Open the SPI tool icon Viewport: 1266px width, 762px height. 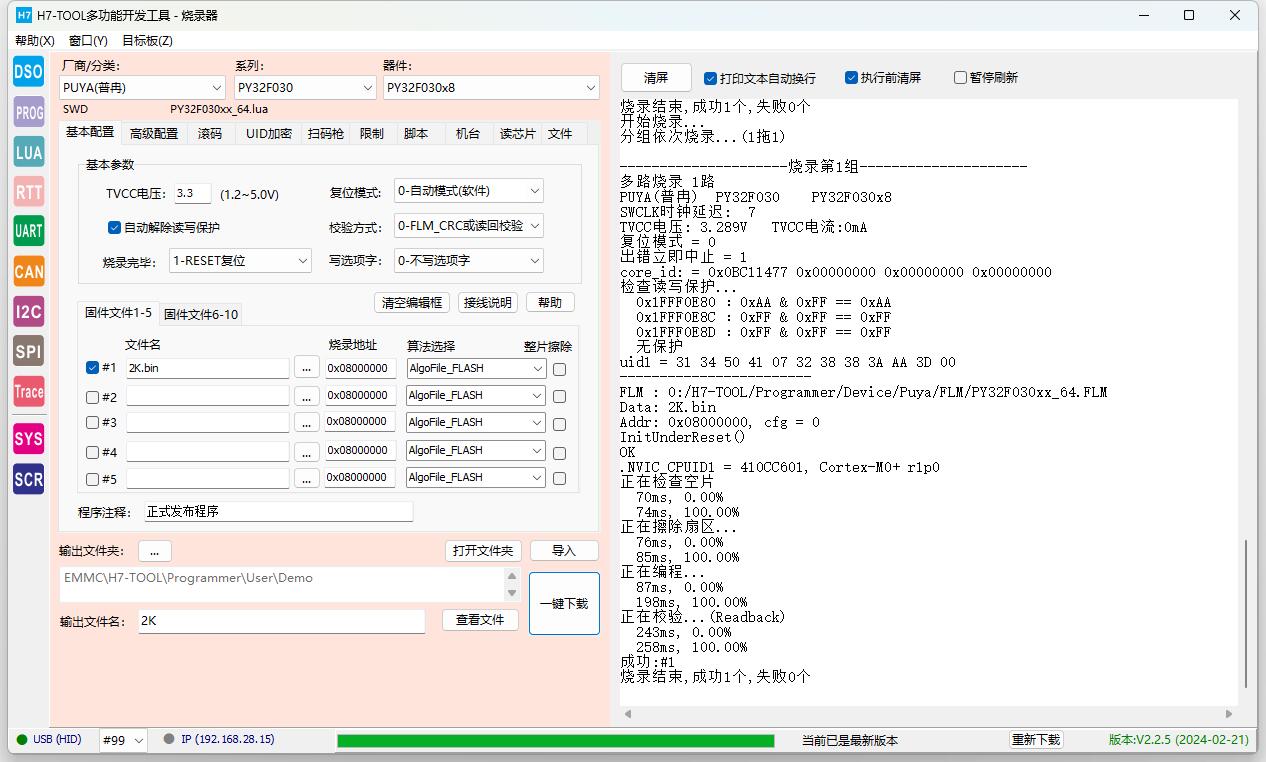click(28, 351)
